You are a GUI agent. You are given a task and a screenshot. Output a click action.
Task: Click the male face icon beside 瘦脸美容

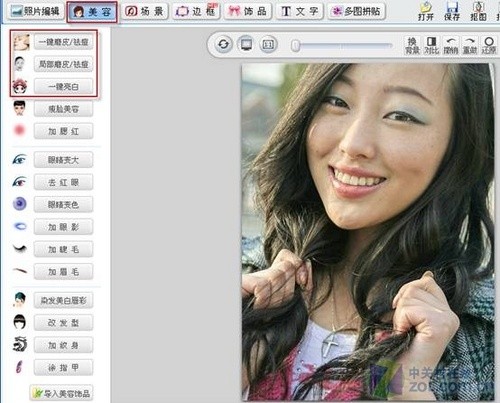19,109
